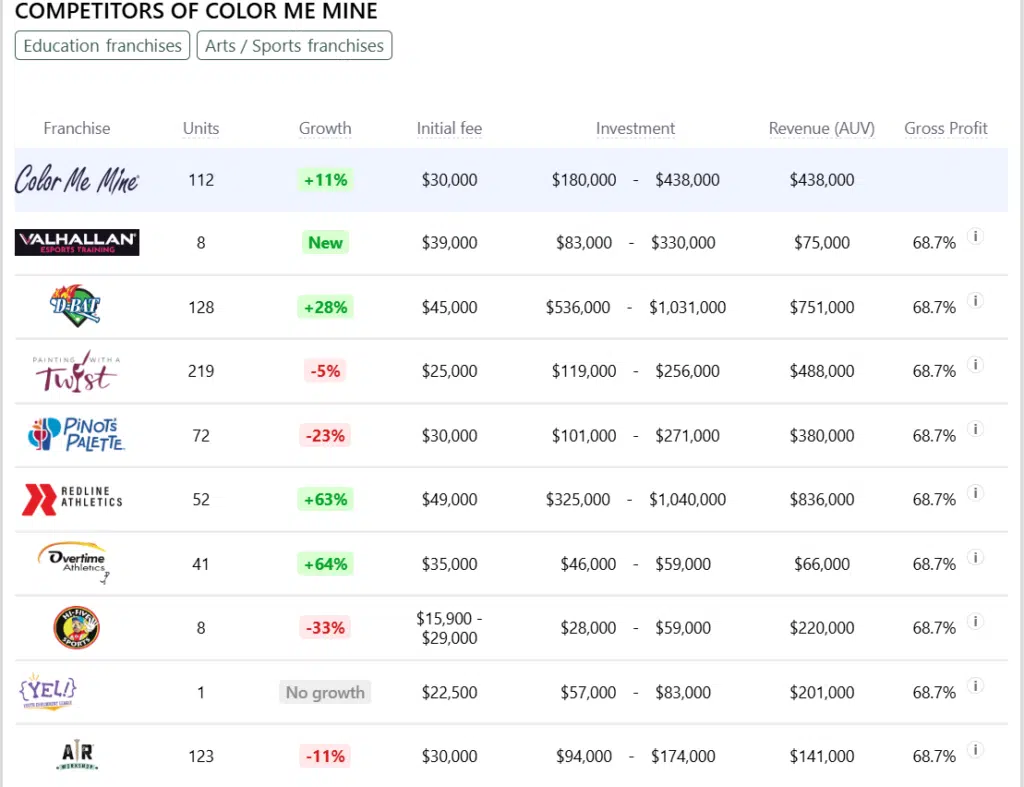The width and height of the screenshot is (1024, 787).
Task: Click the Growth column header
Action: coord(325,128)
